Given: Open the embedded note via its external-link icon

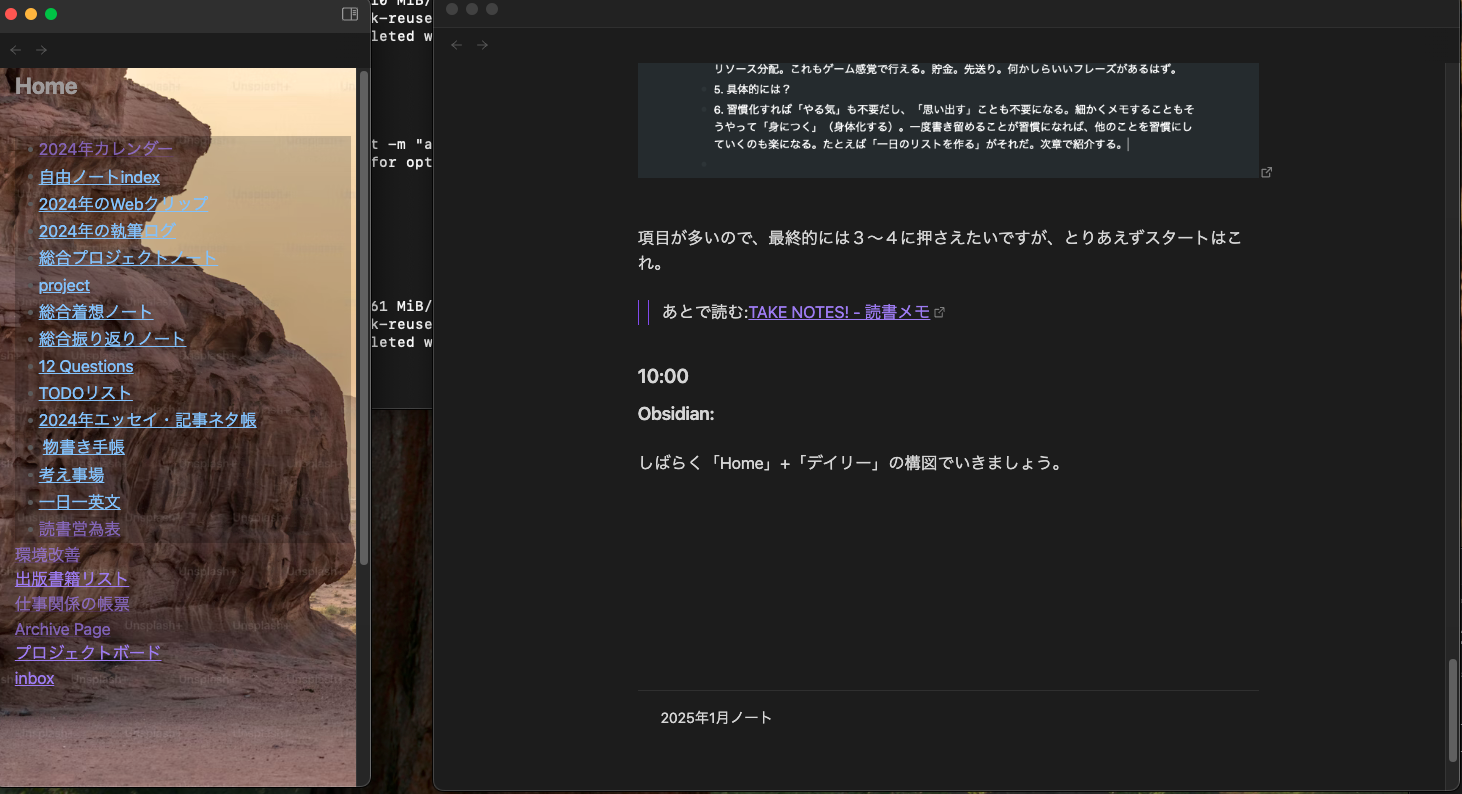Looking at the screenshot, I should pyautogui.click(x=1266, y=172).
